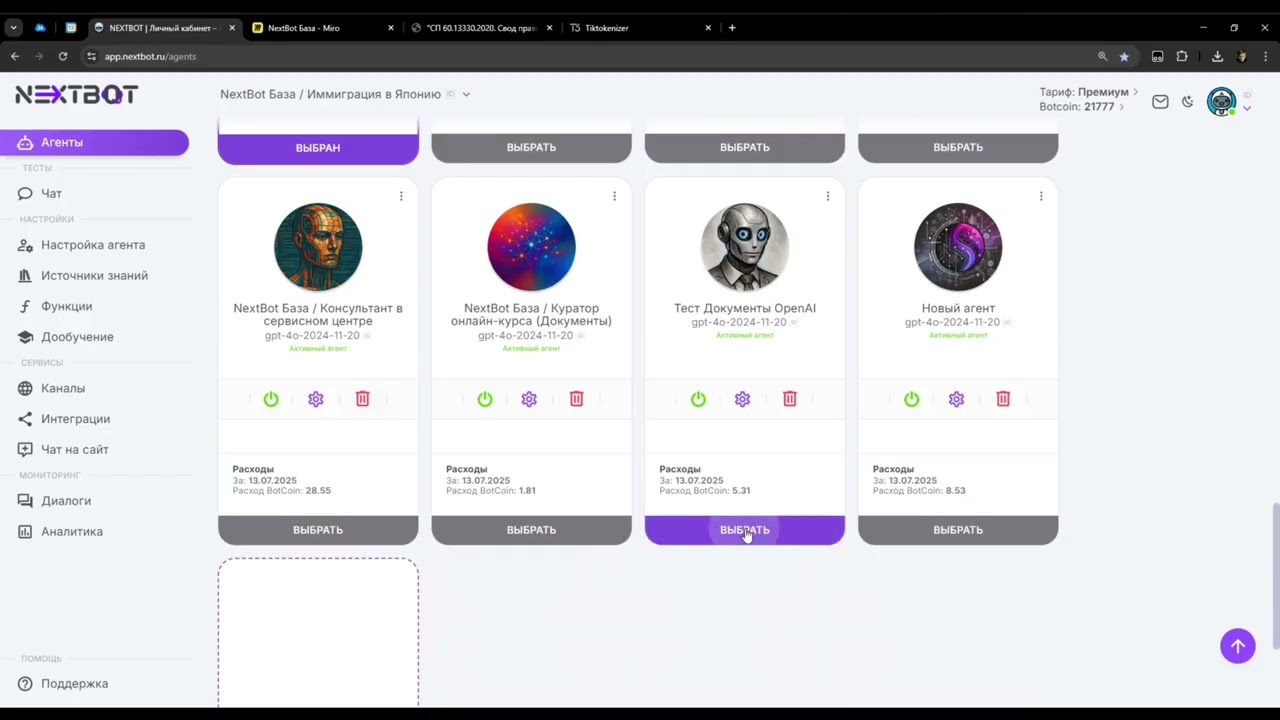
Task: Delete Консультант в сервисном центре agent with trash icon
Action: [x=362, y=399]
